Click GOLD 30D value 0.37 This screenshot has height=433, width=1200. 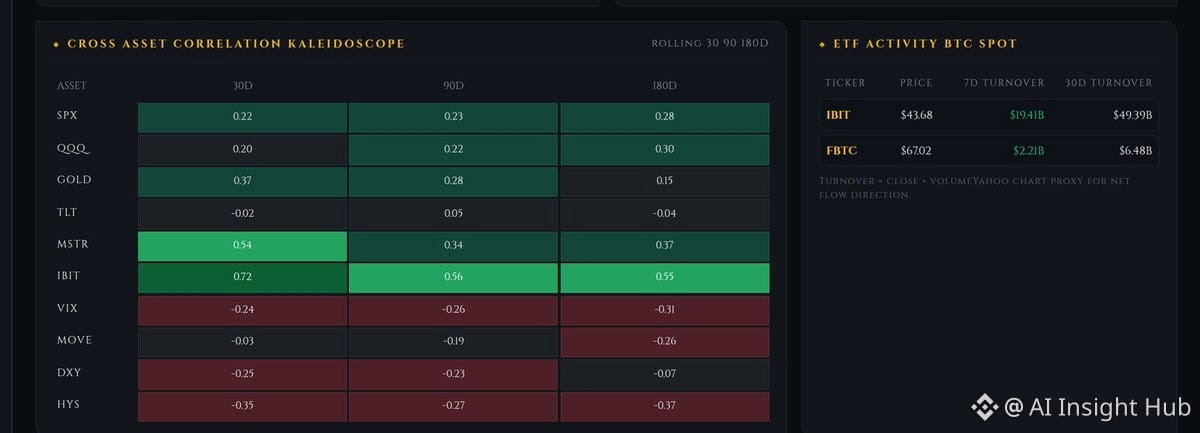tap(243, 181)
